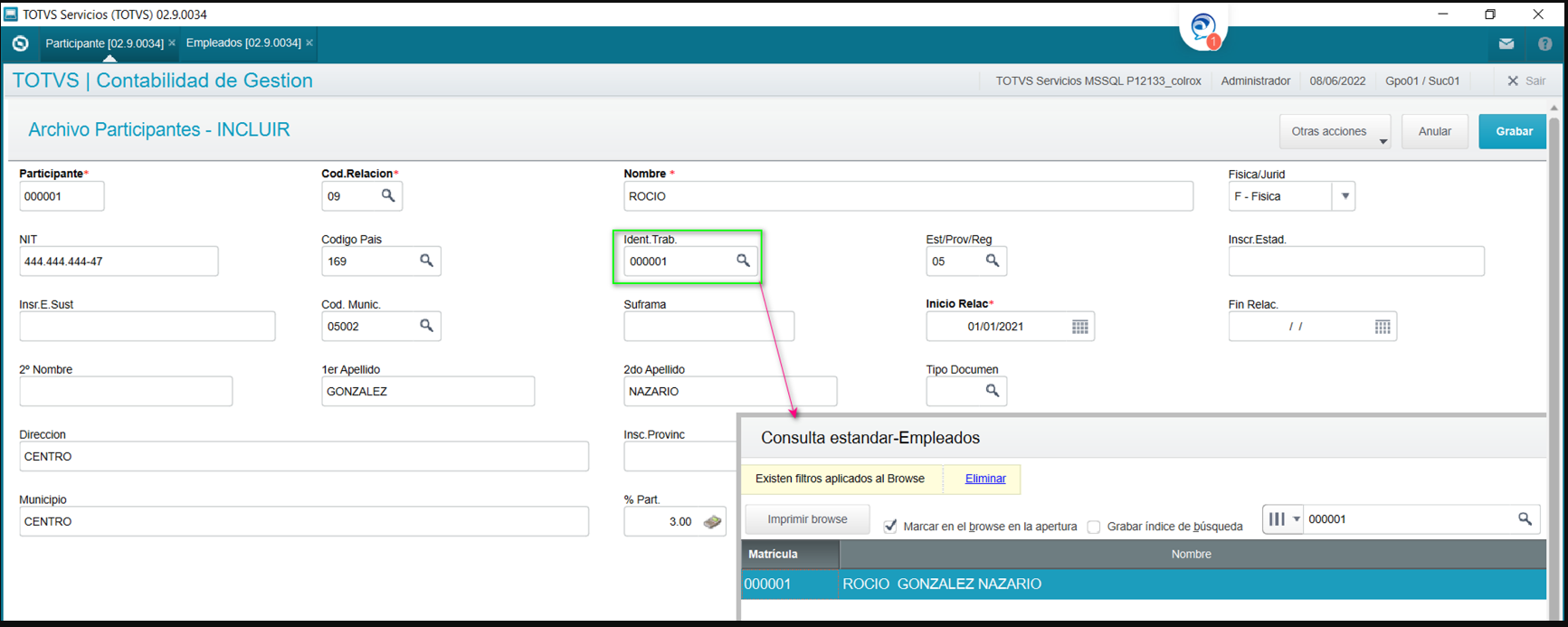Open Codigo Pais lookup magnifier
Screen dimensions: 1568x627
click(426, 261)
